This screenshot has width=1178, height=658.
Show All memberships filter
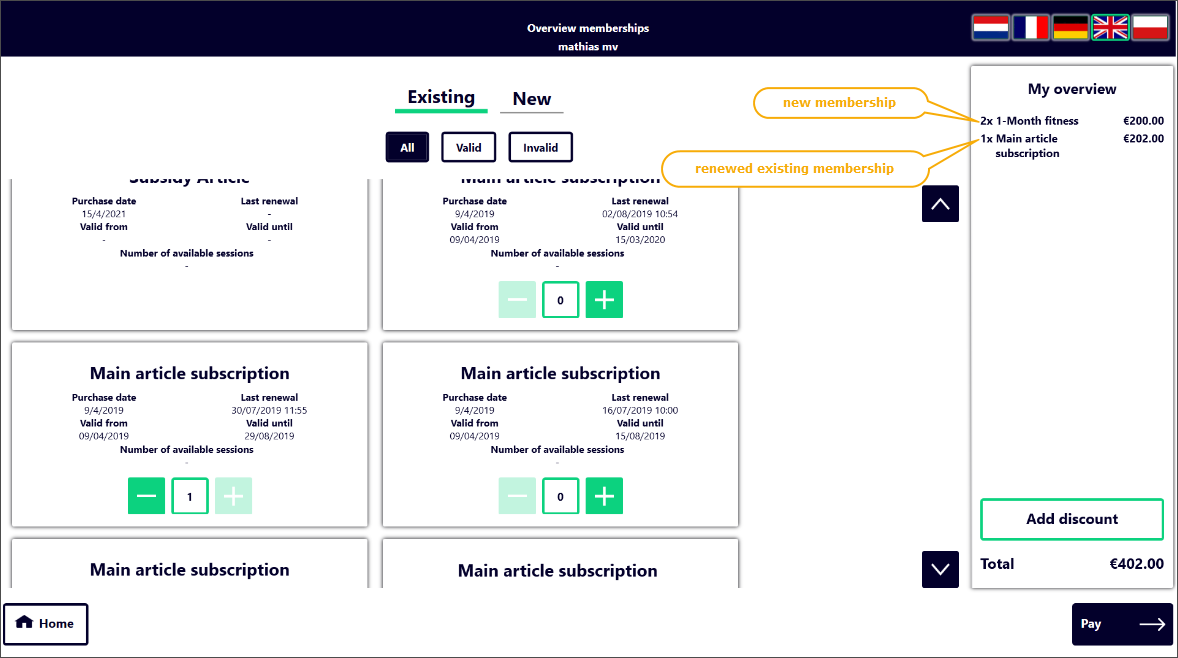click(407, 147)
